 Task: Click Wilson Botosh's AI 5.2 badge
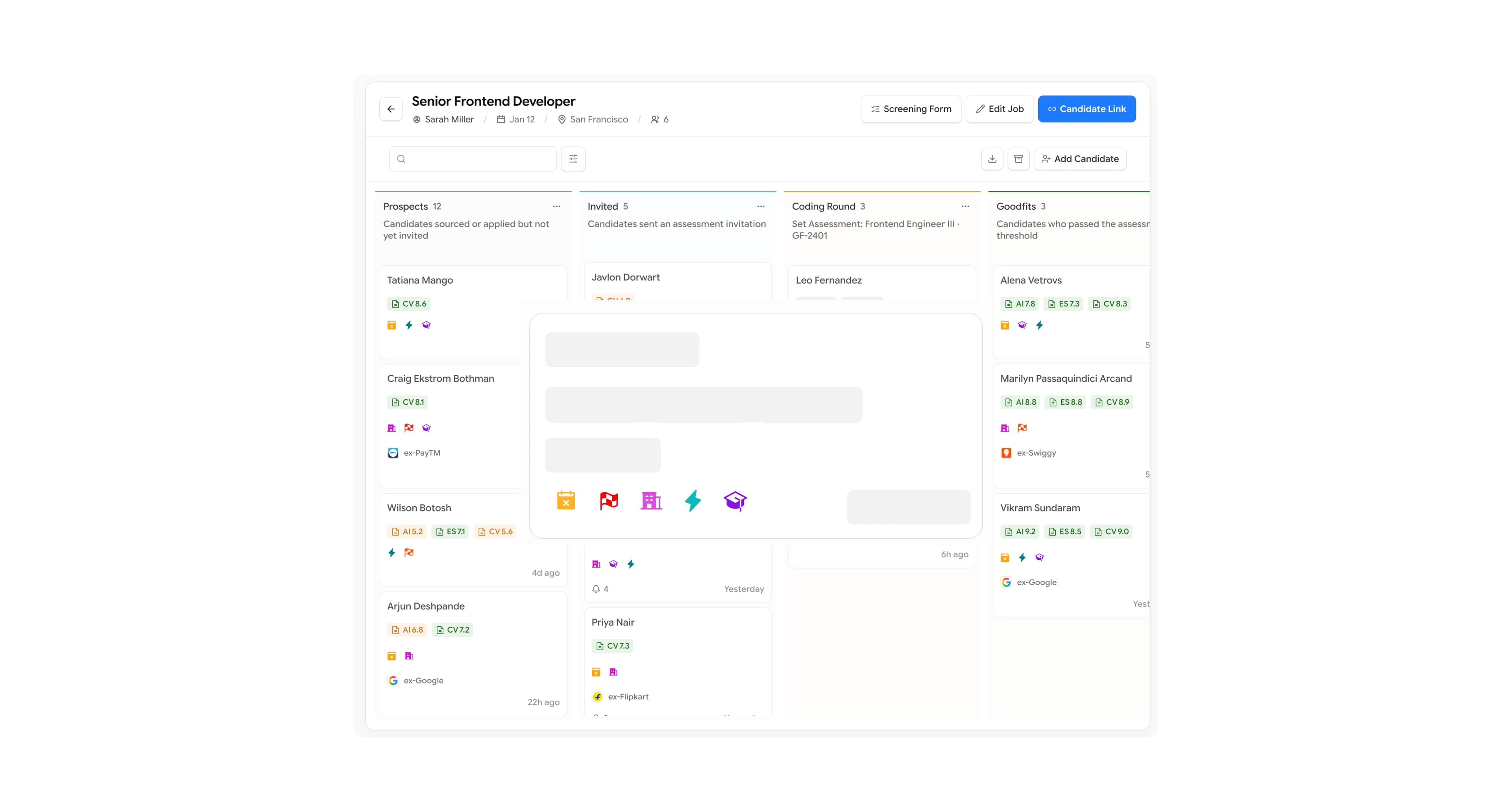tap(407, 532)
